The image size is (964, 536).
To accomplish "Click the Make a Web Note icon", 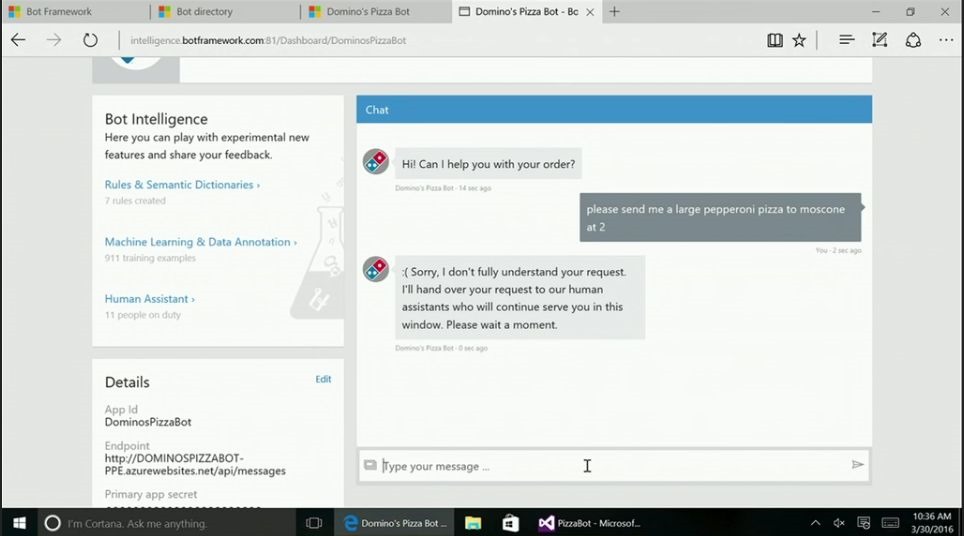I will point(879,40).
